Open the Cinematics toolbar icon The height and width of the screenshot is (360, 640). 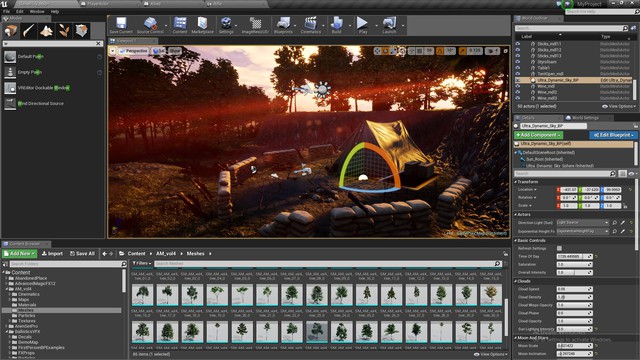pos(311,25)
